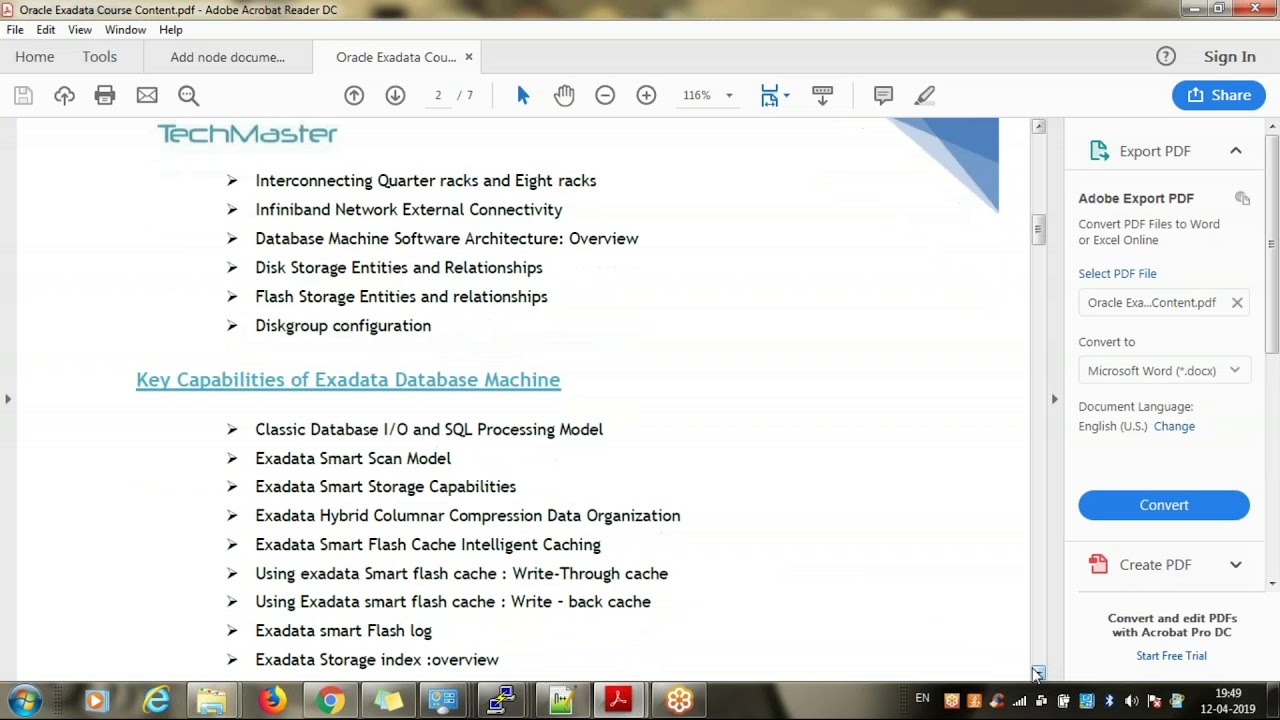Click Select PDF File link
Image resolution: width=1280 pixels, height=720 pixels.
1117,273
